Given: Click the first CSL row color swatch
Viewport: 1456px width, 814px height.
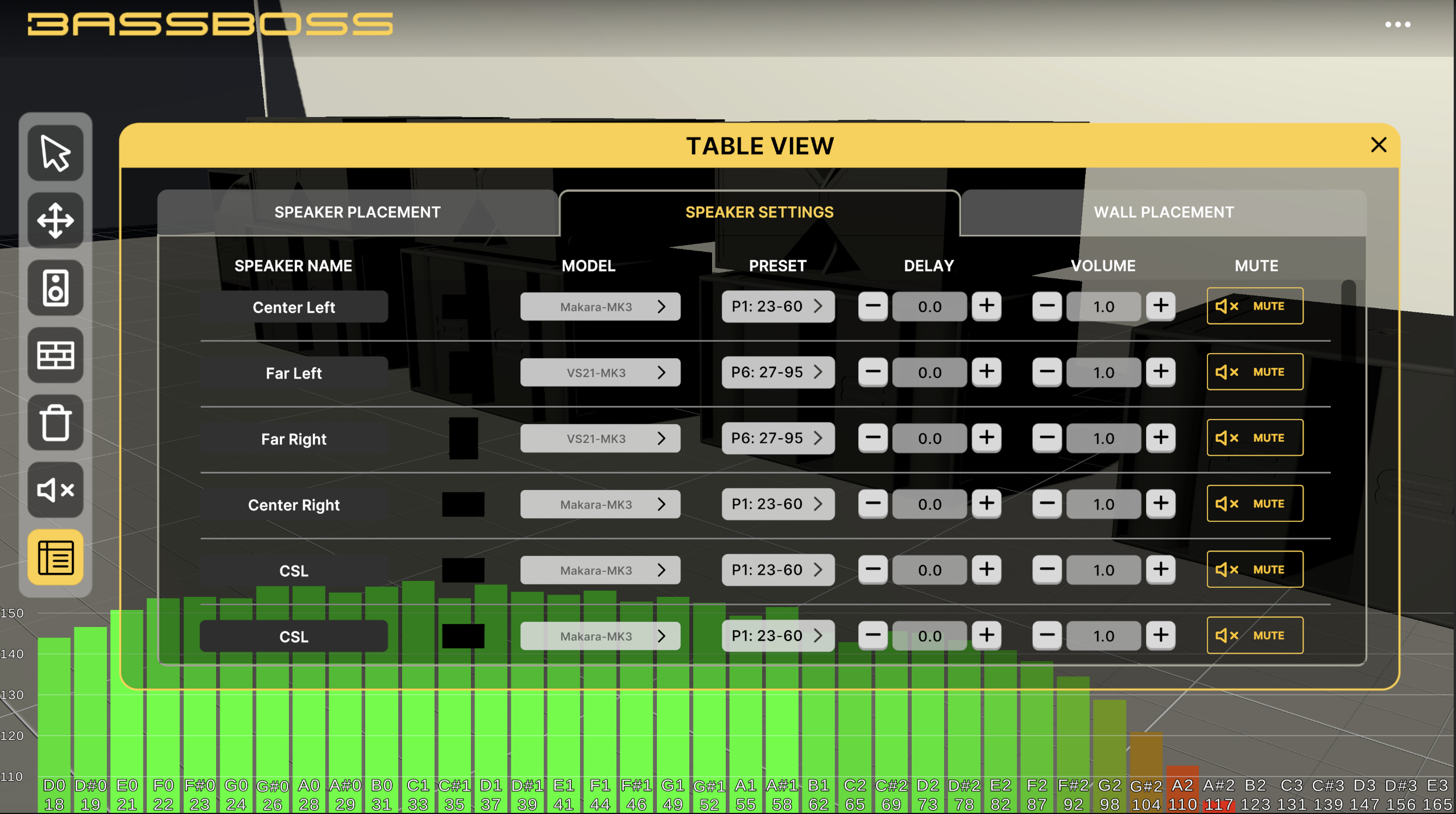Looking at the screenshot, I should (x=464, y=570).
